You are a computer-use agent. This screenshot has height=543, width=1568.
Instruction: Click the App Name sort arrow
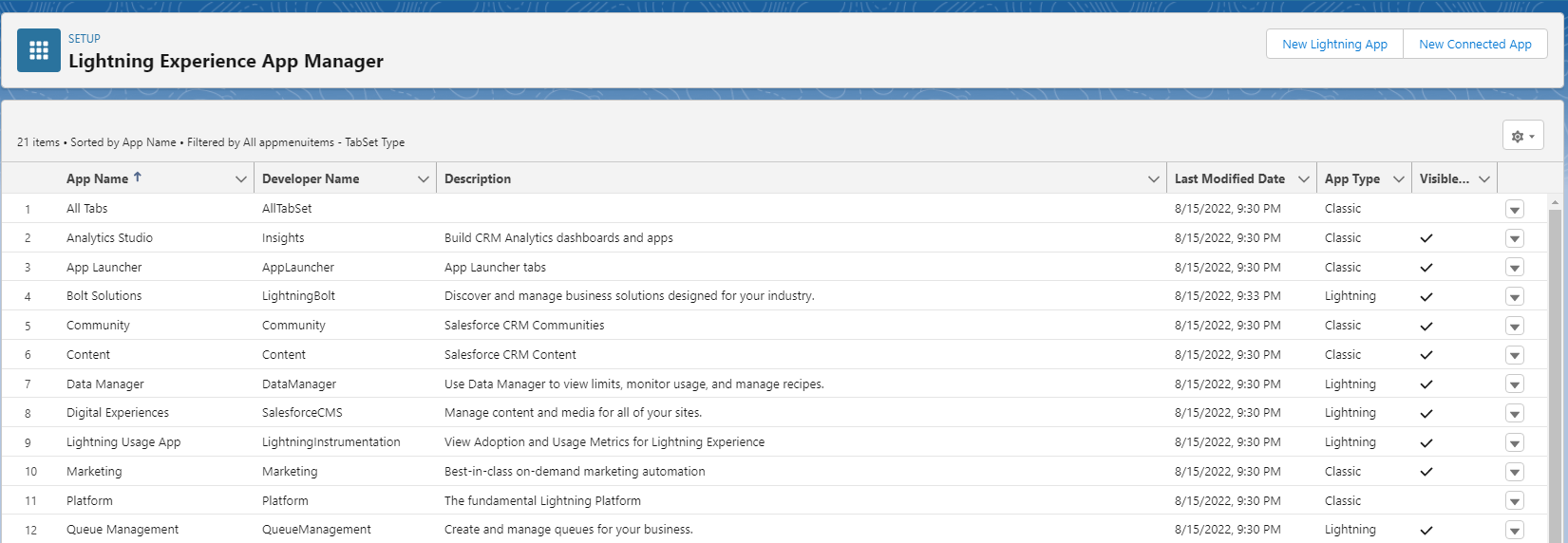[138, 178]
